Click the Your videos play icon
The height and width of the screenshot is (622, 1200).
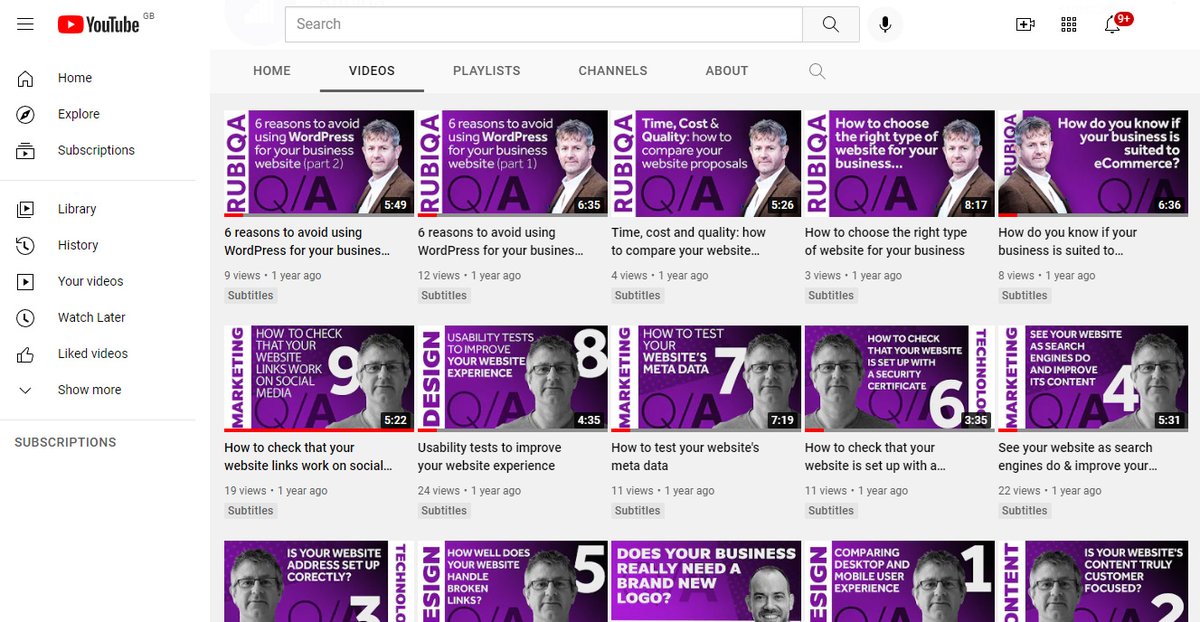pos(26,281)
